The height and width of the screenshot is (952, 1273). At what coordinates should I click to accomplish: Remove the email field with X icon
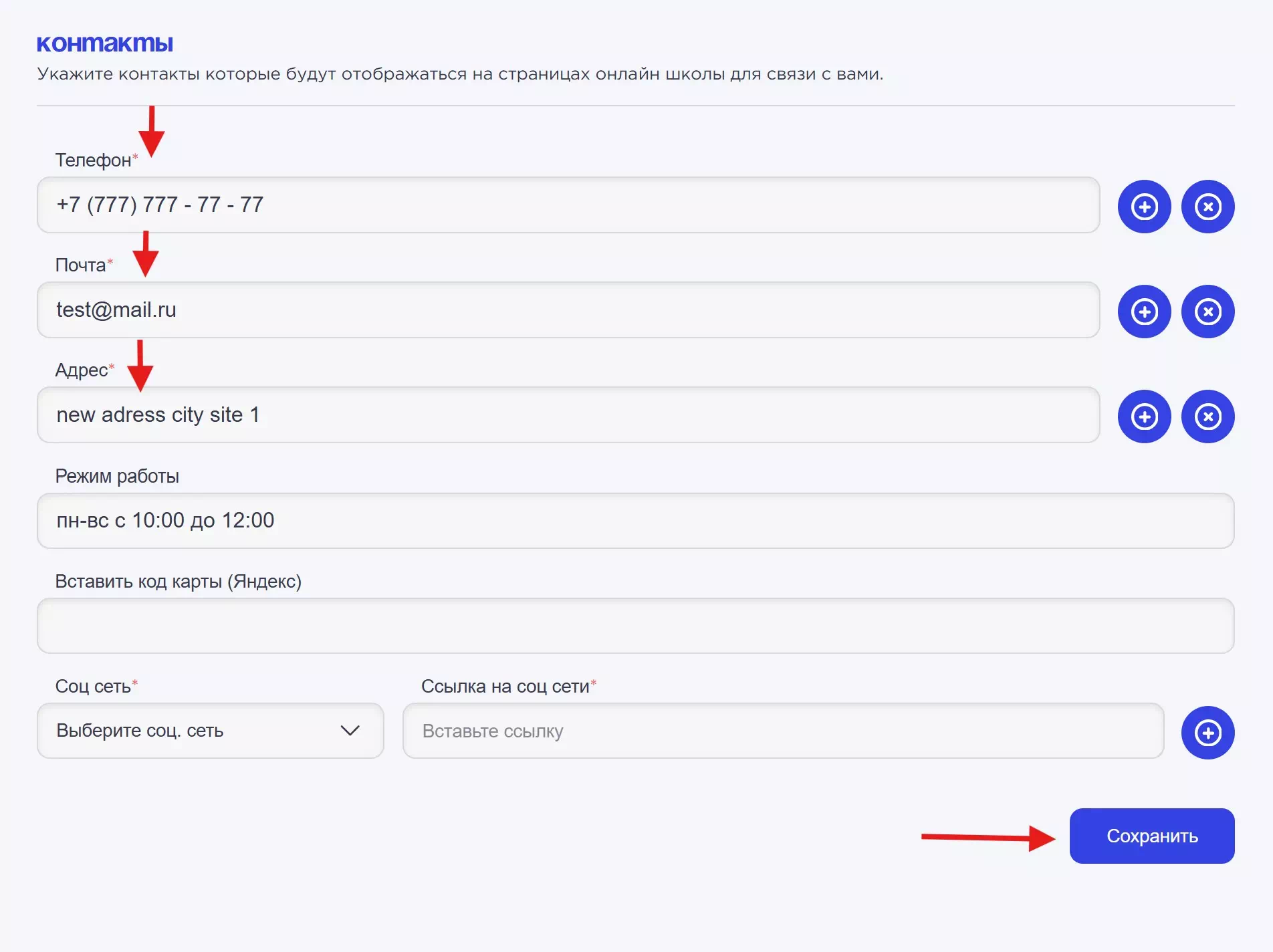click(x=1207, y=312)
